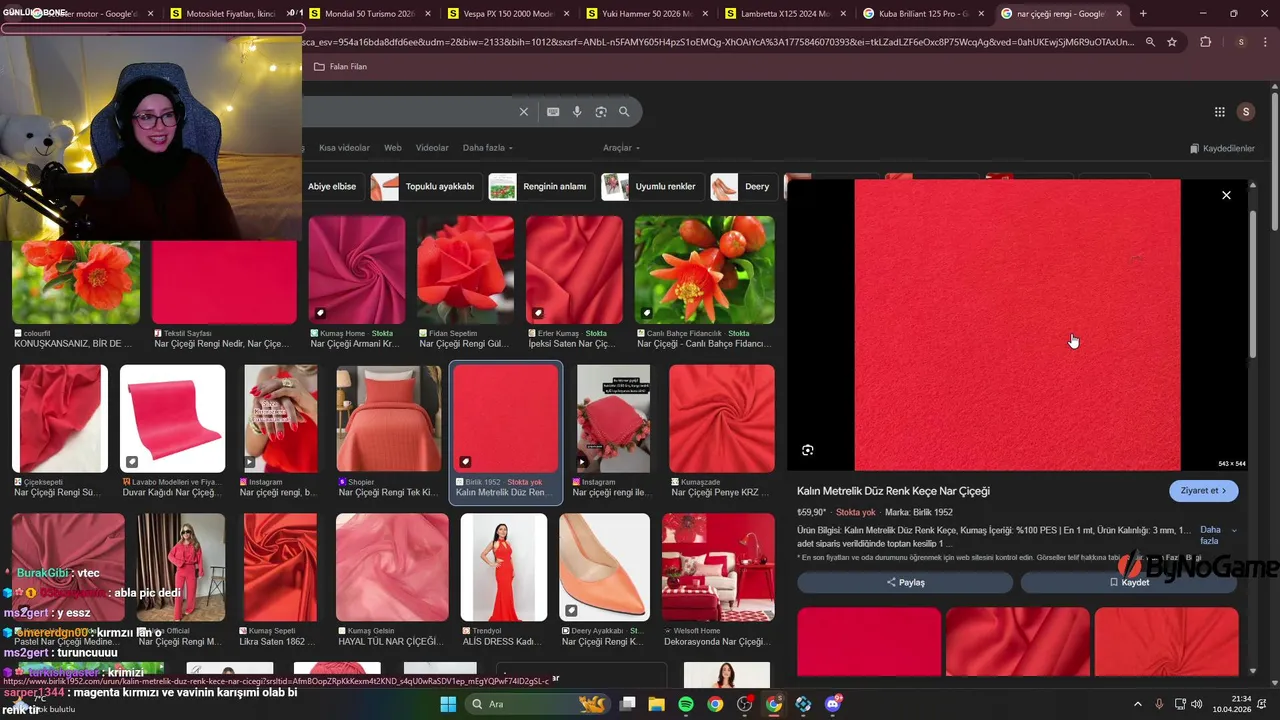The width and height of the screenshot is (1280, 720).
Task: Open Kaydedilenler saved items
Action: point(1222,148)
